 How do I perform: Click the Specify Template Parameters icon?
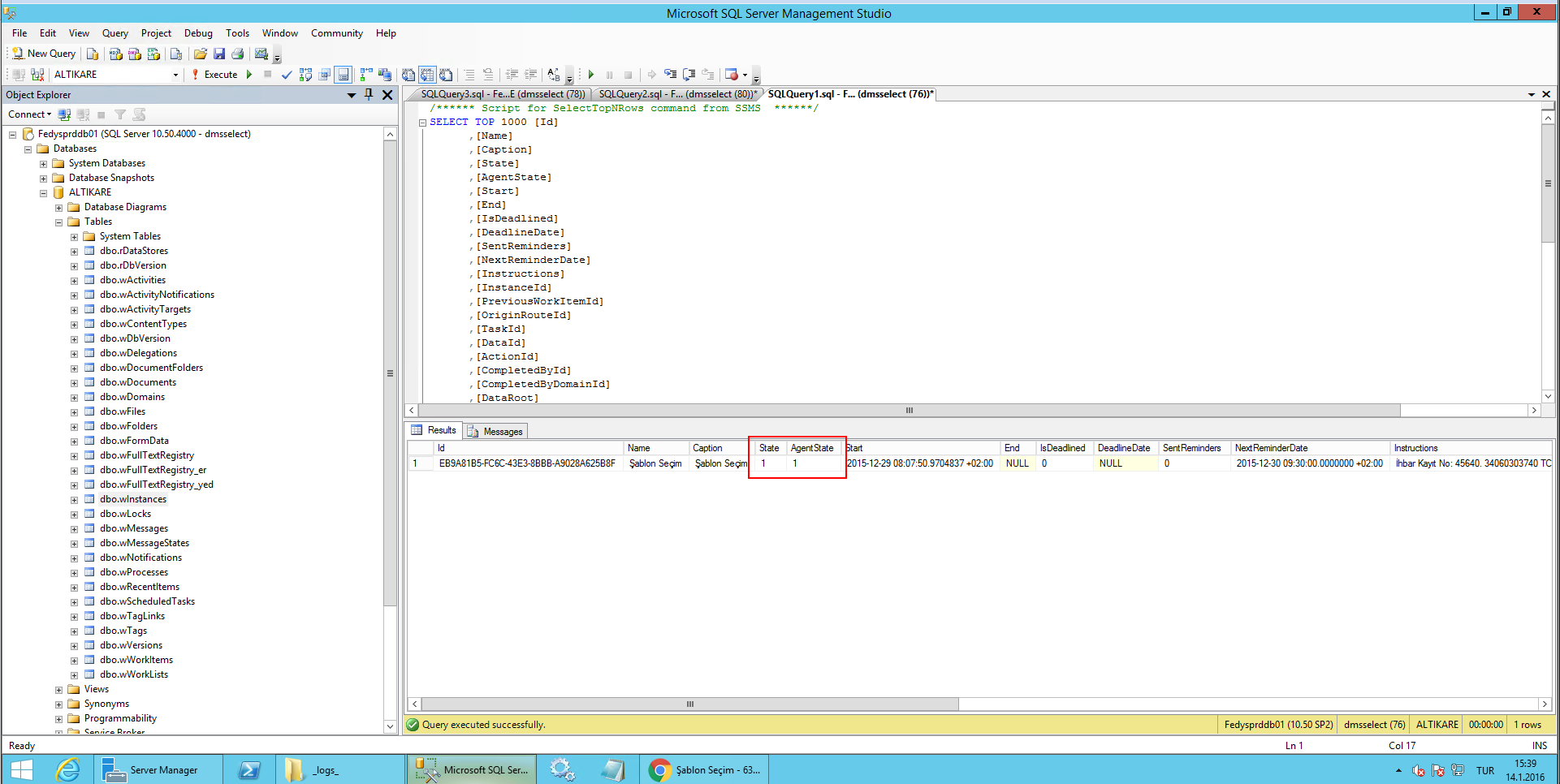[x=554, y=75]
